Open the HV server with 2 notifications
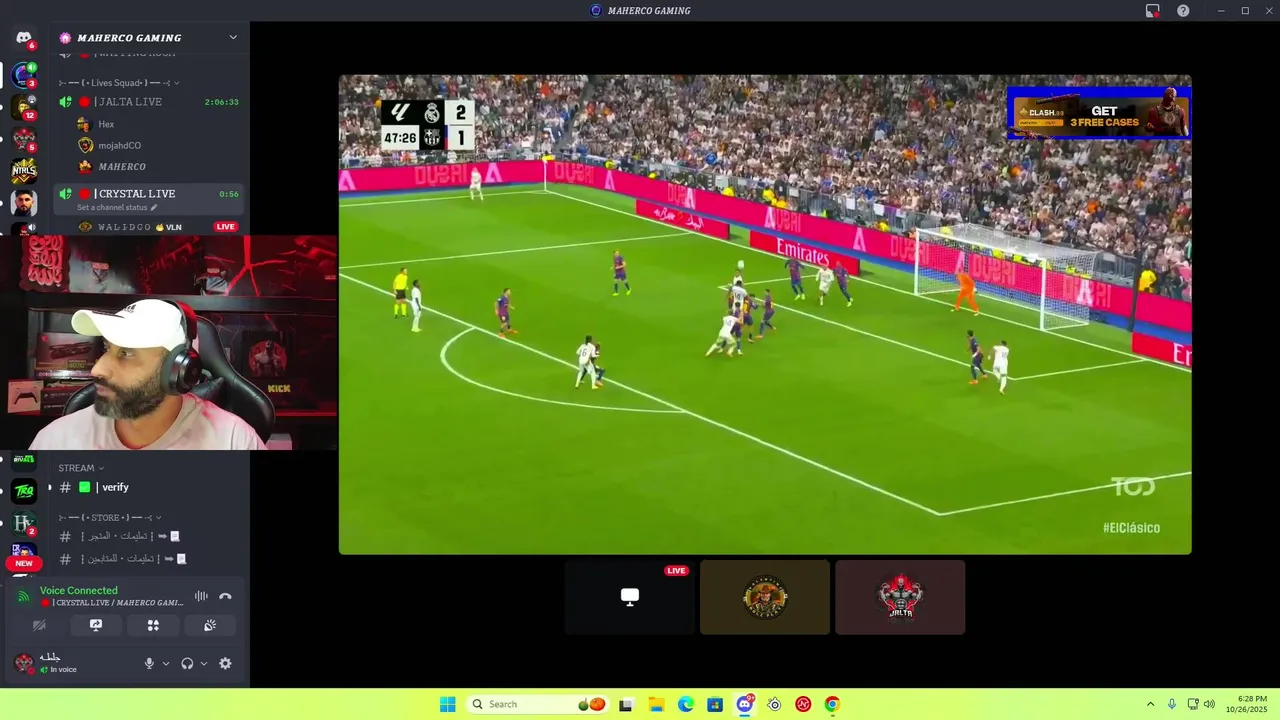 (24, 523)
